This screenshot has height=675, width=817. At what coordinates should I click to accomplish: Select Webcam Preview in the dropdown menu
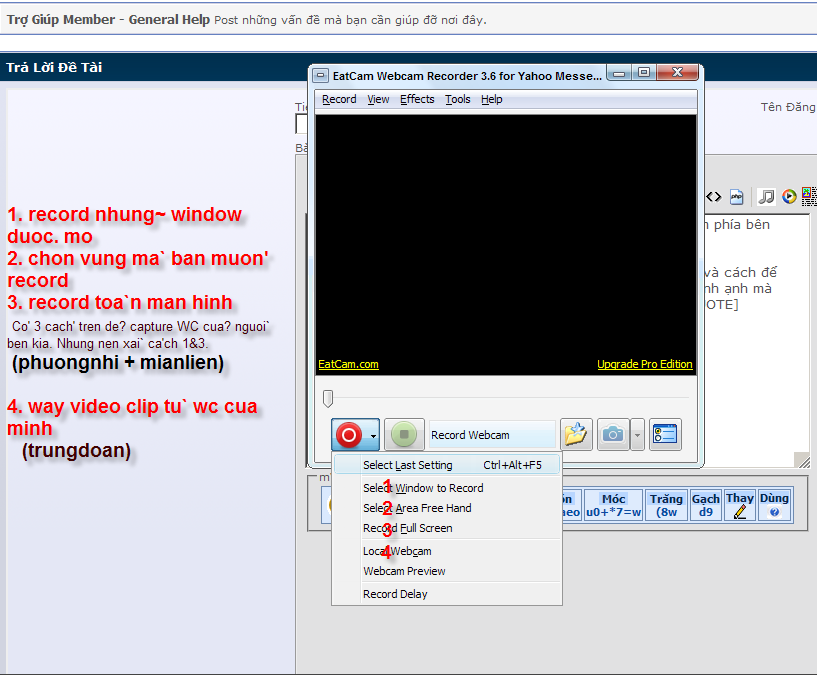(x=404, y=571)
